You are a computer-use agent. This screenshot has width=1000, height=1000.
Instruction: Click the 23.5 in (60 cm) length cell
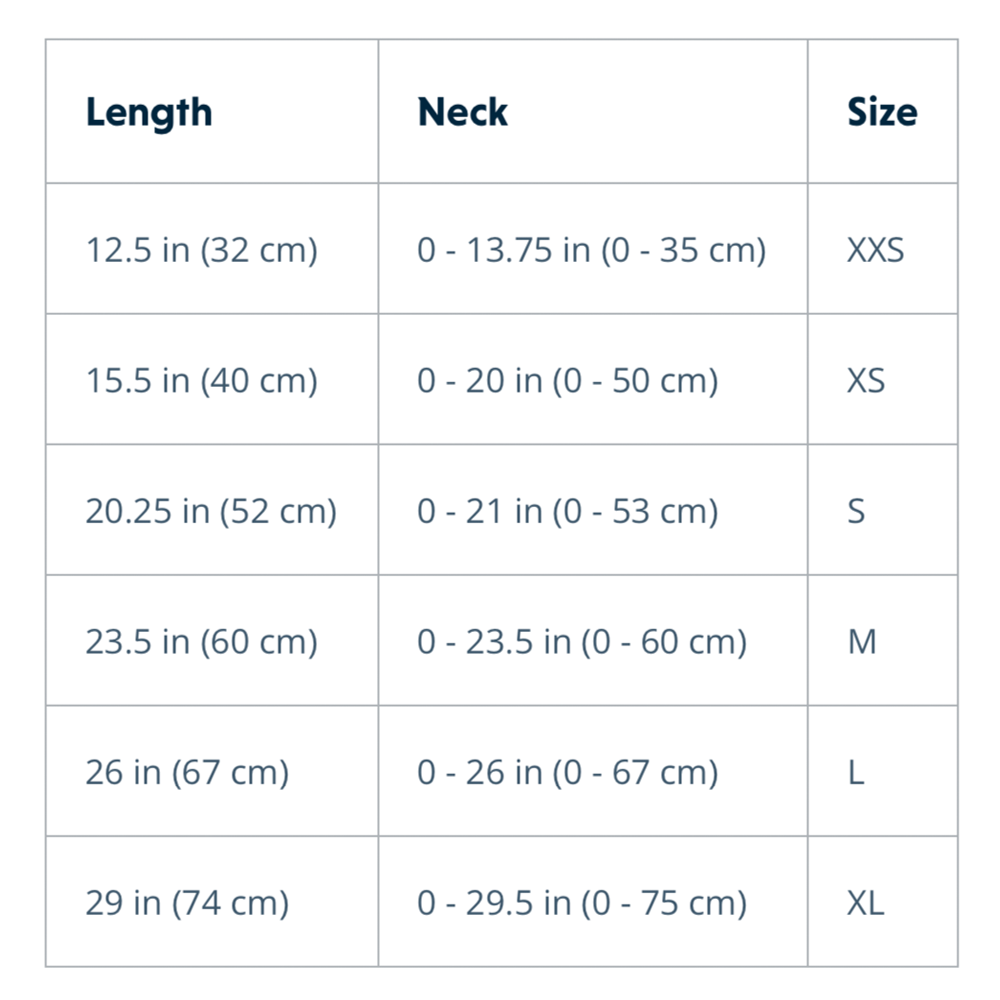[201, 641]
